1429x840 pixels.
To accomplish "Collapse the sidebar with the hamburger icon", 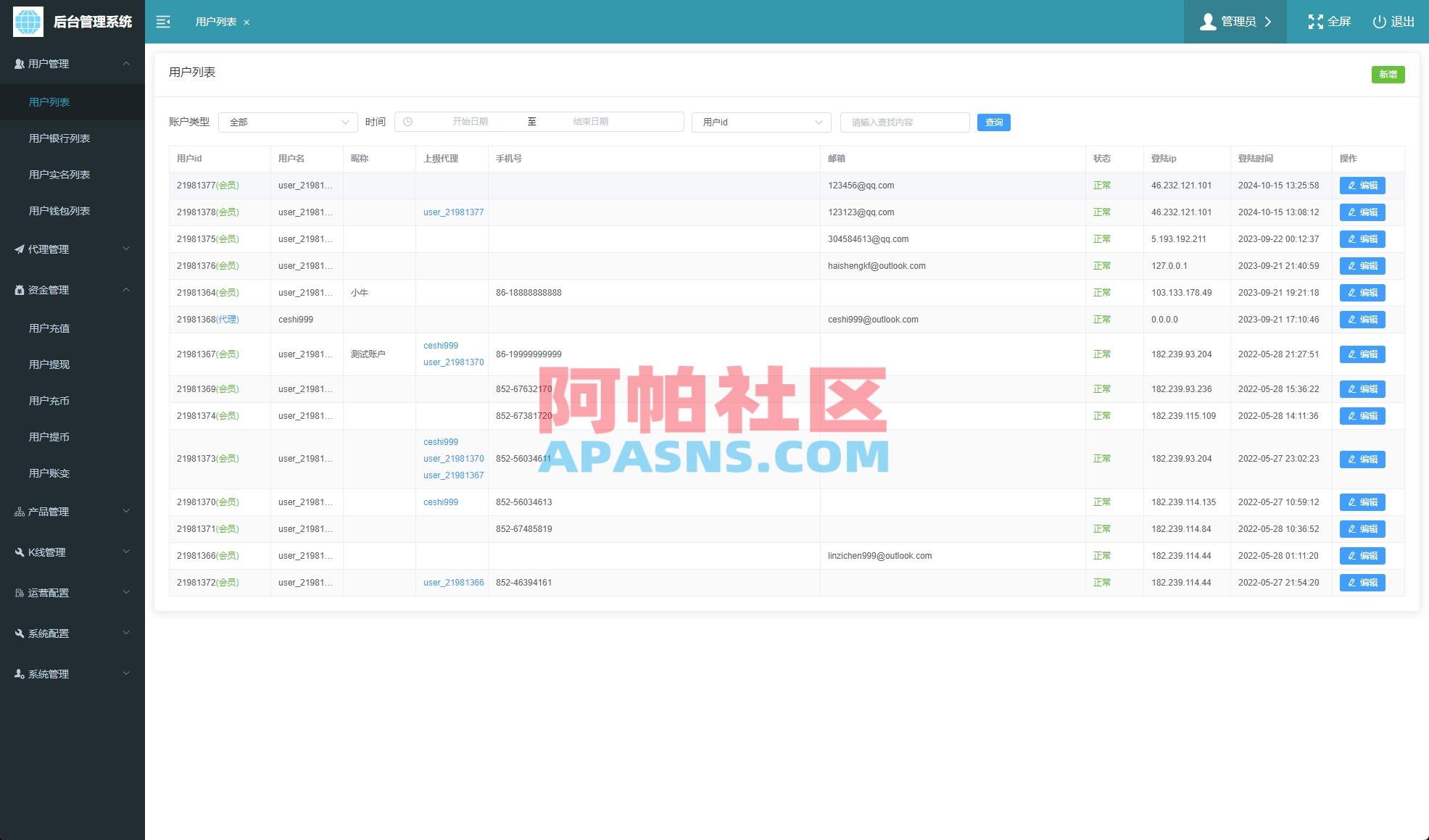I will (x=163, y=22).
